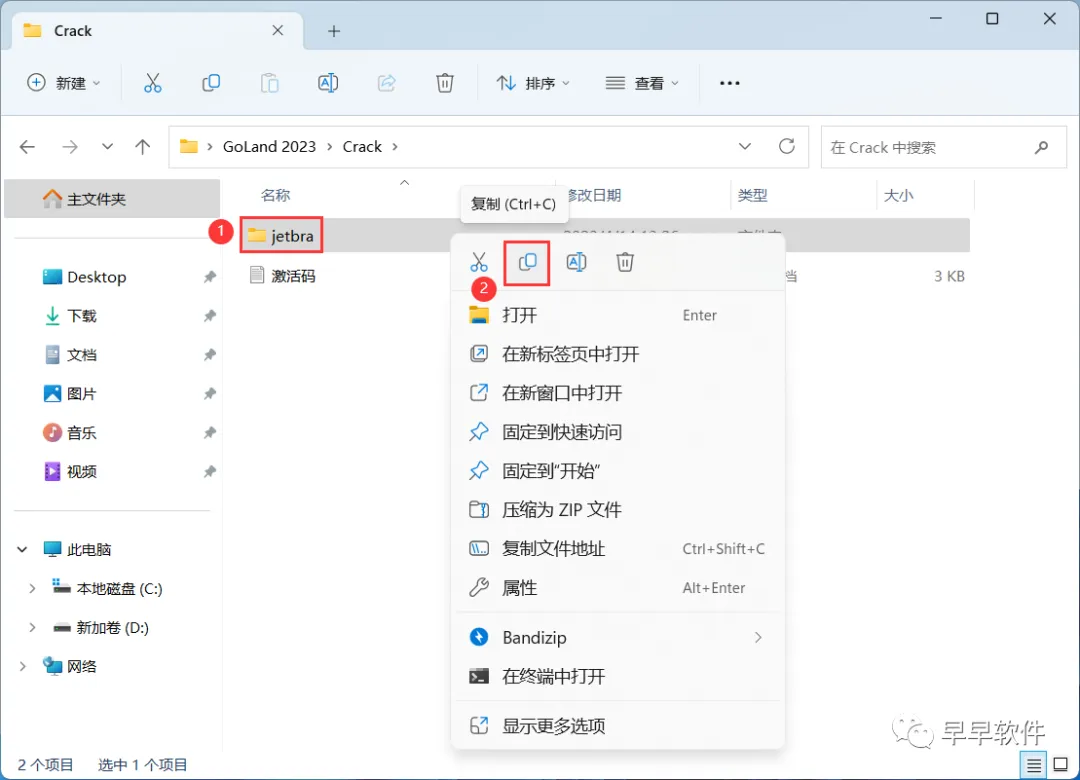
Task: Click the Copy icon in the top toolbar
Action: pos(211,83)
